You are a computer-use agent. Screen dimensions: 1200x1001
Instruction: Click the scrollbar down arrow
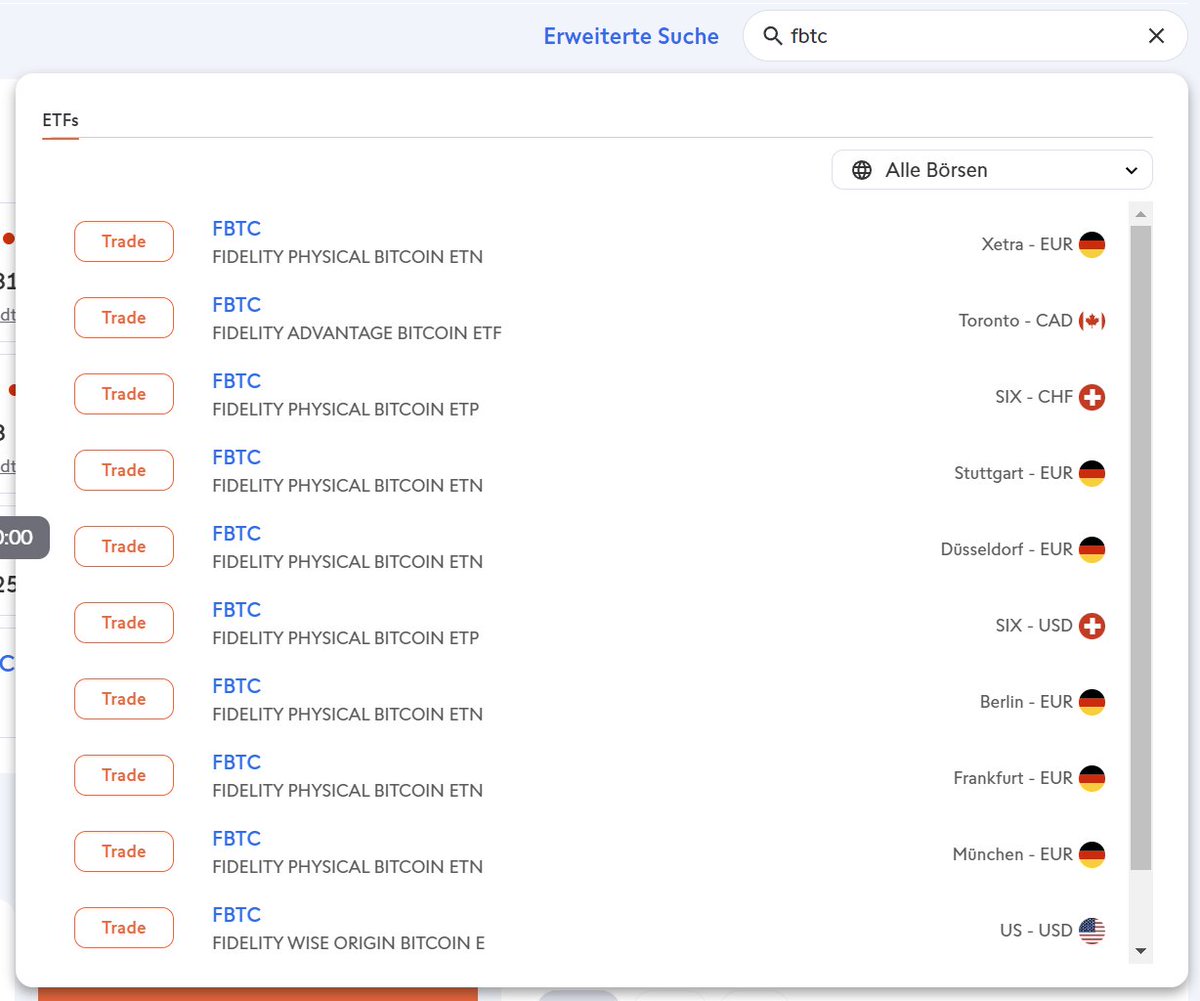1141,951
